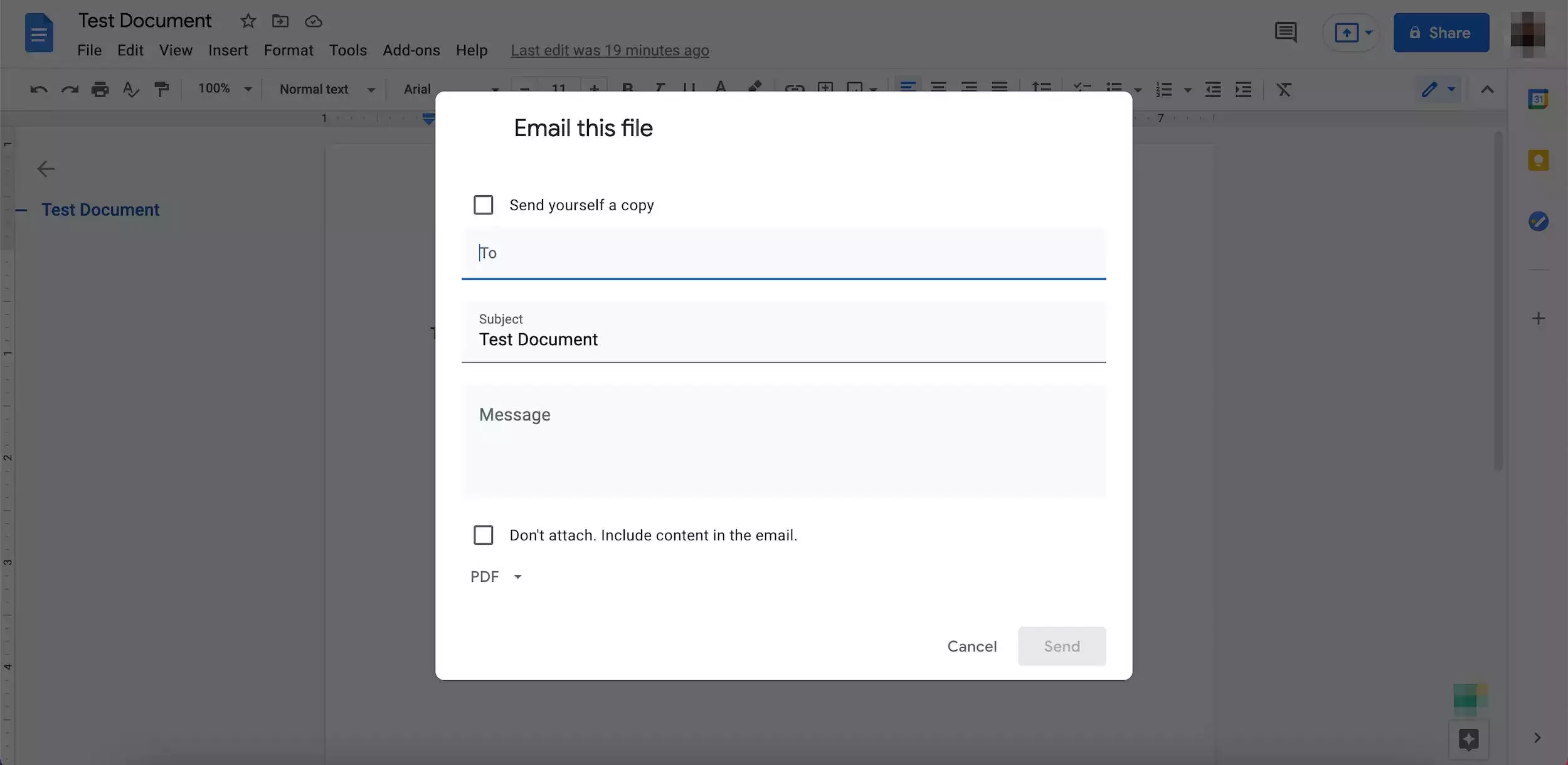1568x765 pixels.
Task: Open Google Keep side panel icon
Action: (1538, 160)
